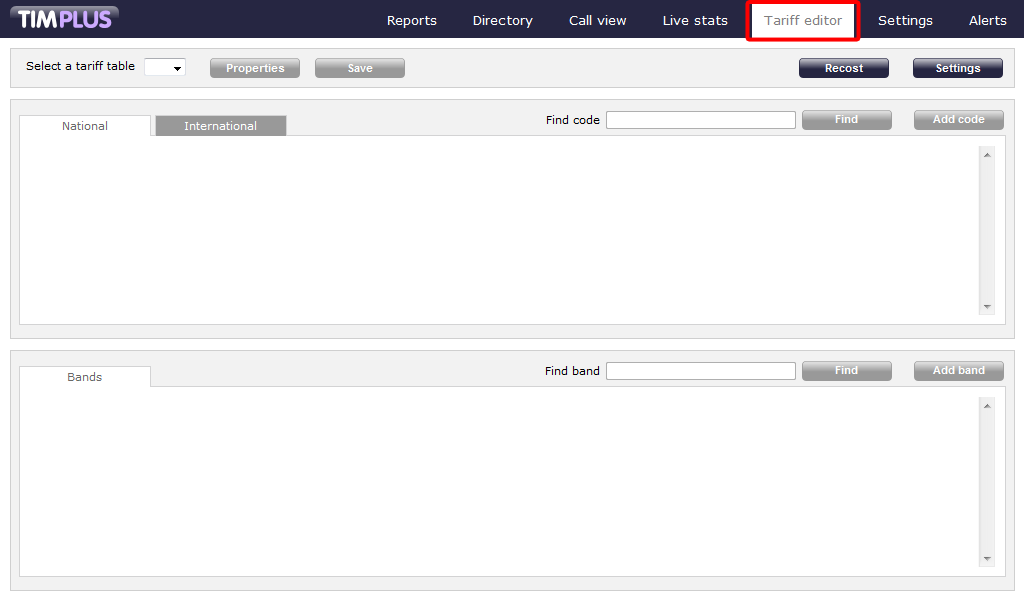Viewport: 1024px width, 607px height.
Task: Click the Recost button
Action: pyautogui.click(x=844, y=68)
